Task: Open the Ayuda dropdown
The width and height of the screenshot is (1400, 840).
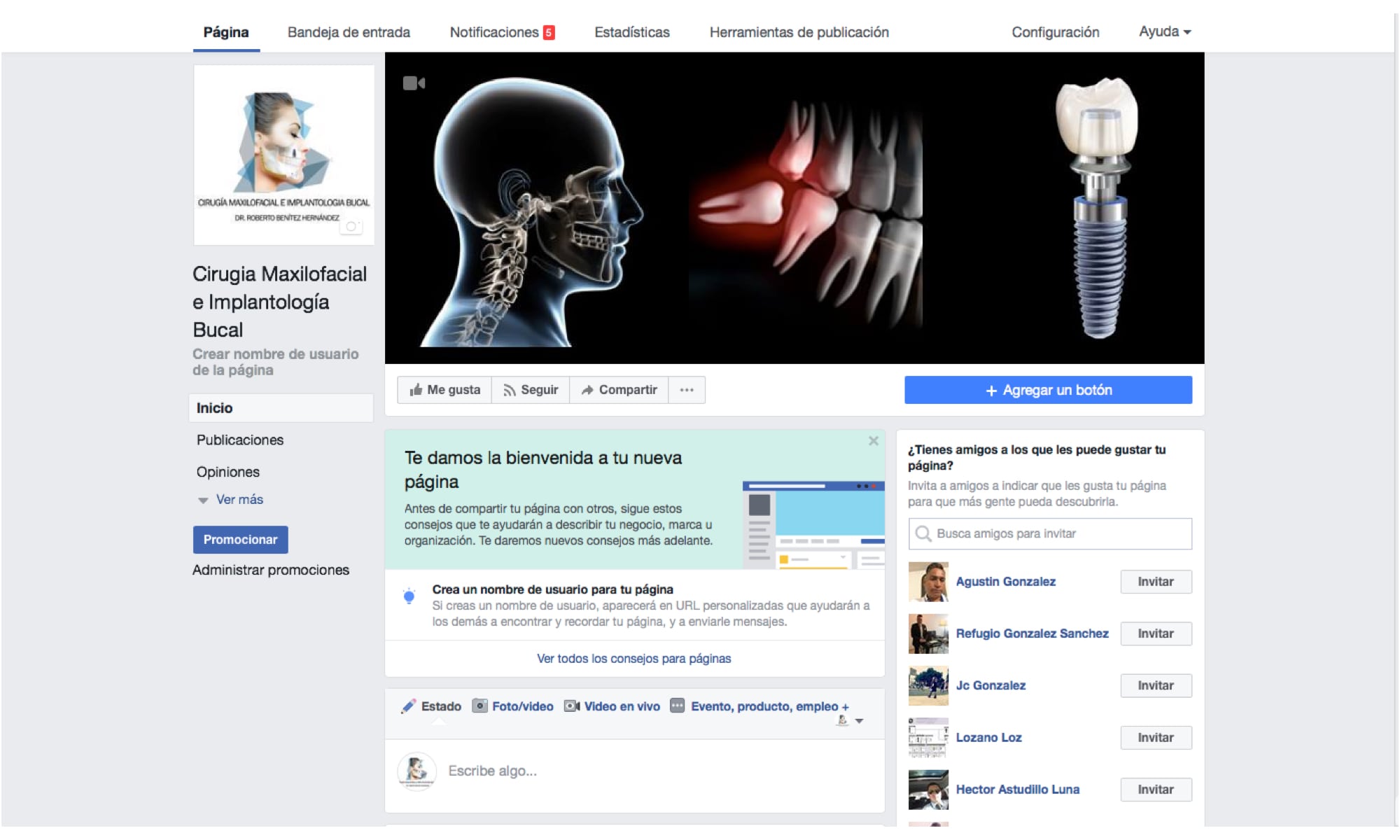Action: click(x=1163, y=31)
